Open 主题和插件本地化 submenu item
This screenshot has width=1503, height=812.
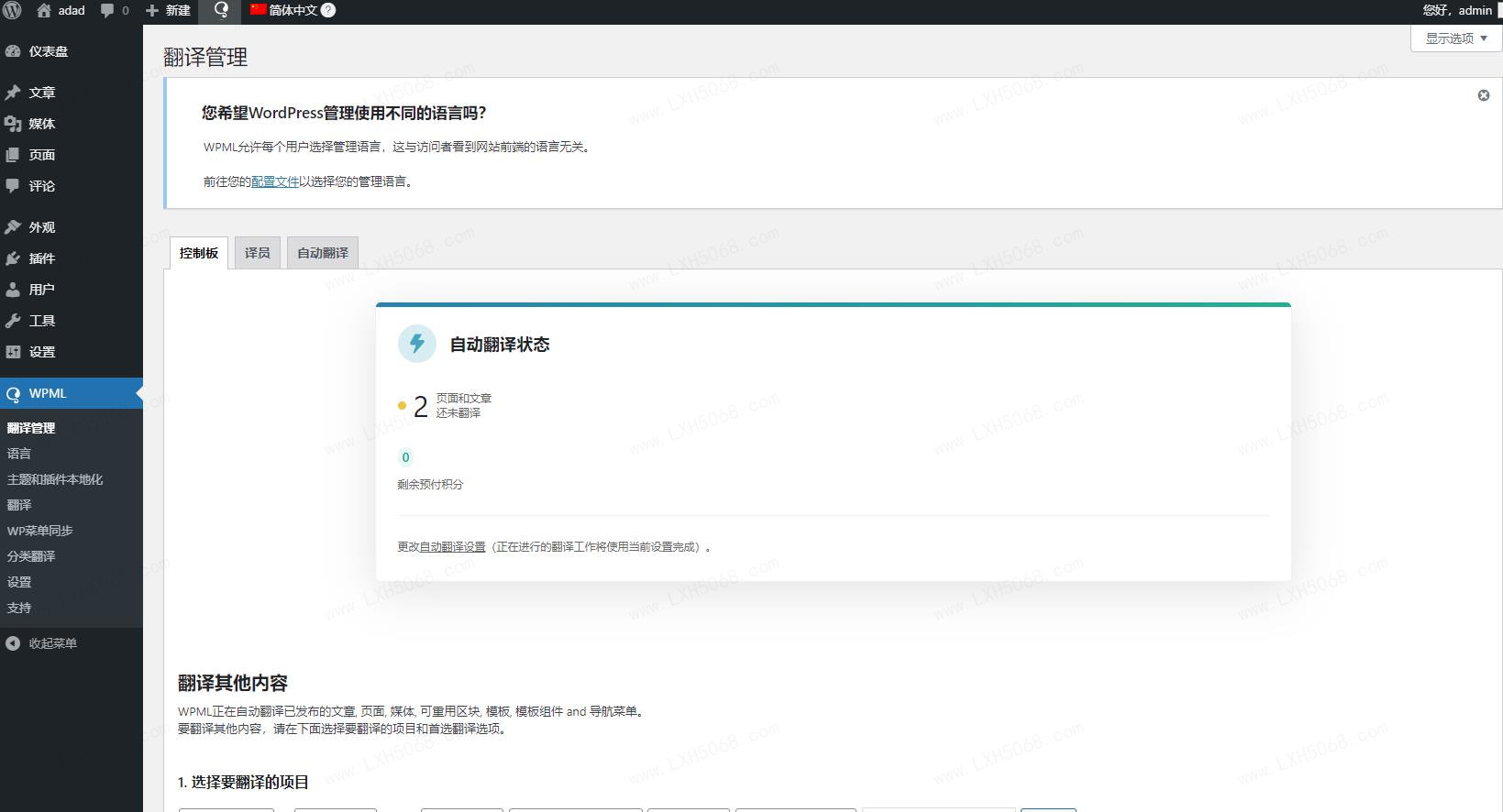coord(55,479)
